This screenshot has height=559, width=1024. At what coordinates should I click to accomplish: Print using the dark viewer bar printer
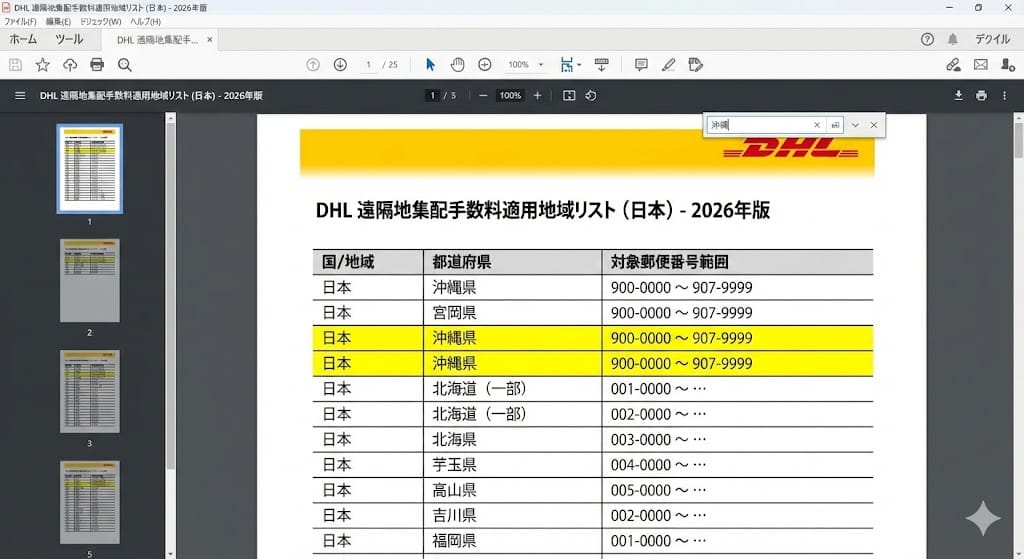981,95
